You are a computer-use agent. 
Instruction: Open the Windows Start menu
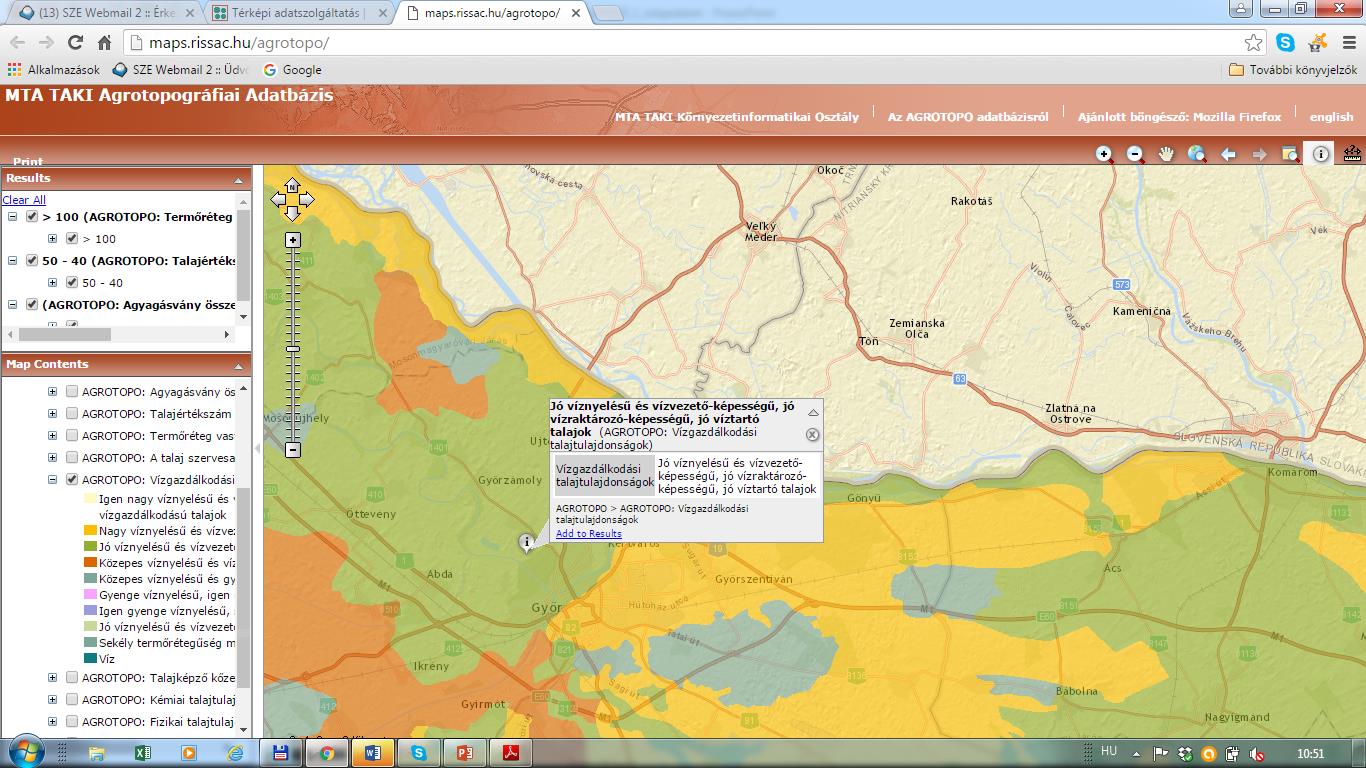tap(24, 751)
